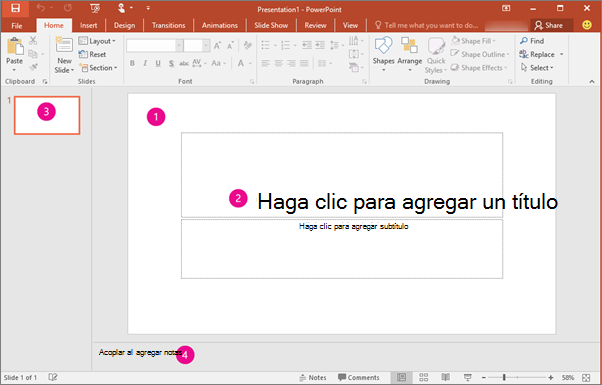Open the Layout dropdown
This screenshot has height=385, width=602.
[x=97, y=41]
